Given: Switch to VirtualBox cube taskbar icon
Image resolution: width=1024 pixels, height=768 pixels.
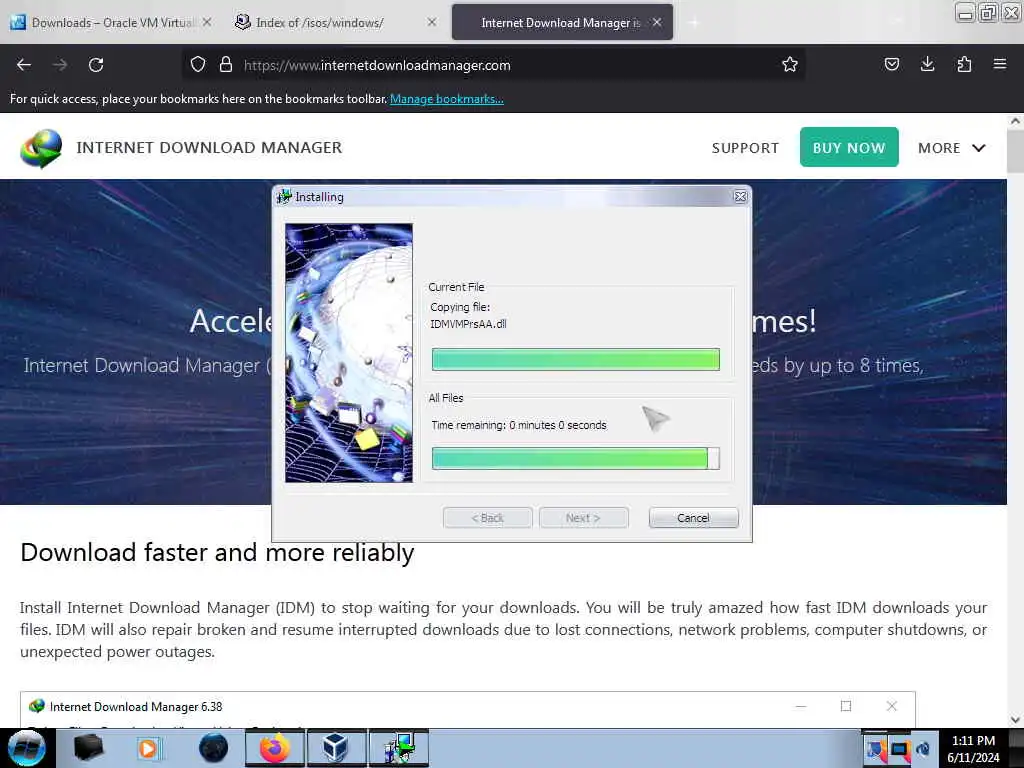Looking at the screenshot, I should [335, 748].
